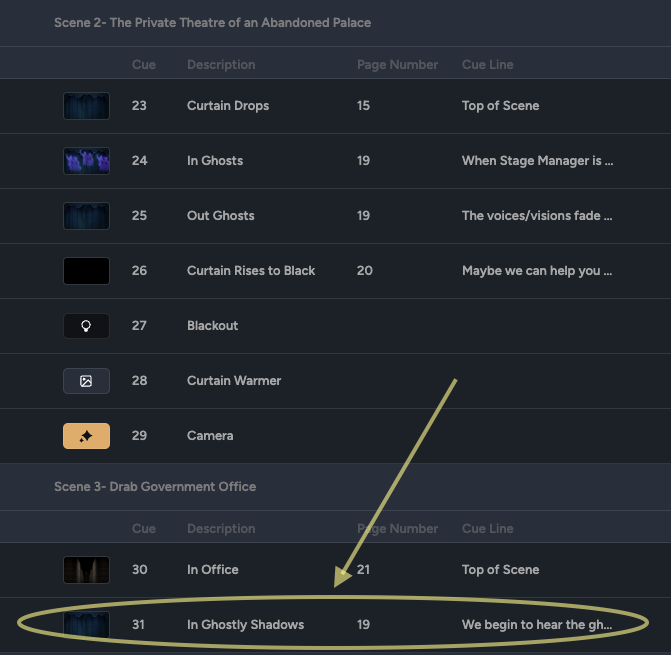
Task: Select cue number 29
Action: 140,436
